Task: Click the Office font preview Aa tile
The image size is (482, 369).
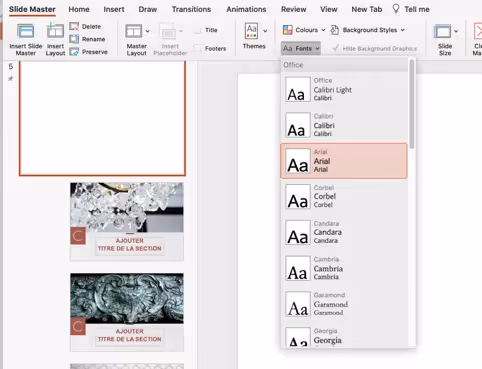Action: pyautogui.click(x=298, y=89)
